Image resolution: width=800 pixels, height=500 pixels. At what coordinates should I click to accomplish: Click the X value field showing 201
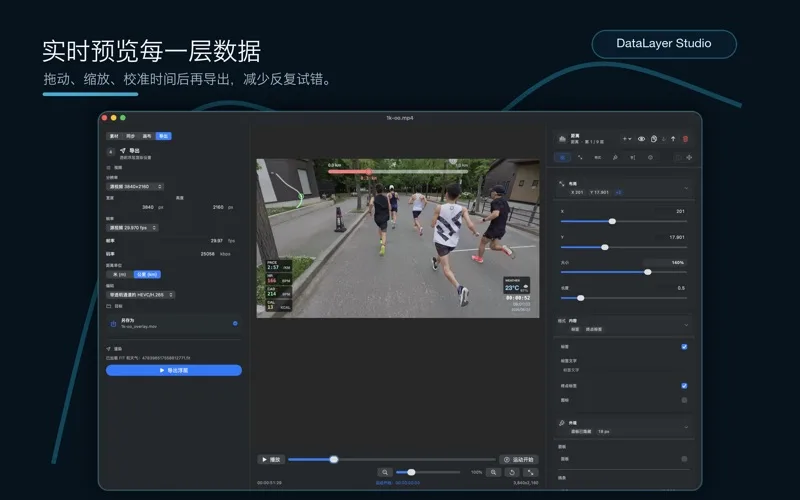click(x=671, y=211)
